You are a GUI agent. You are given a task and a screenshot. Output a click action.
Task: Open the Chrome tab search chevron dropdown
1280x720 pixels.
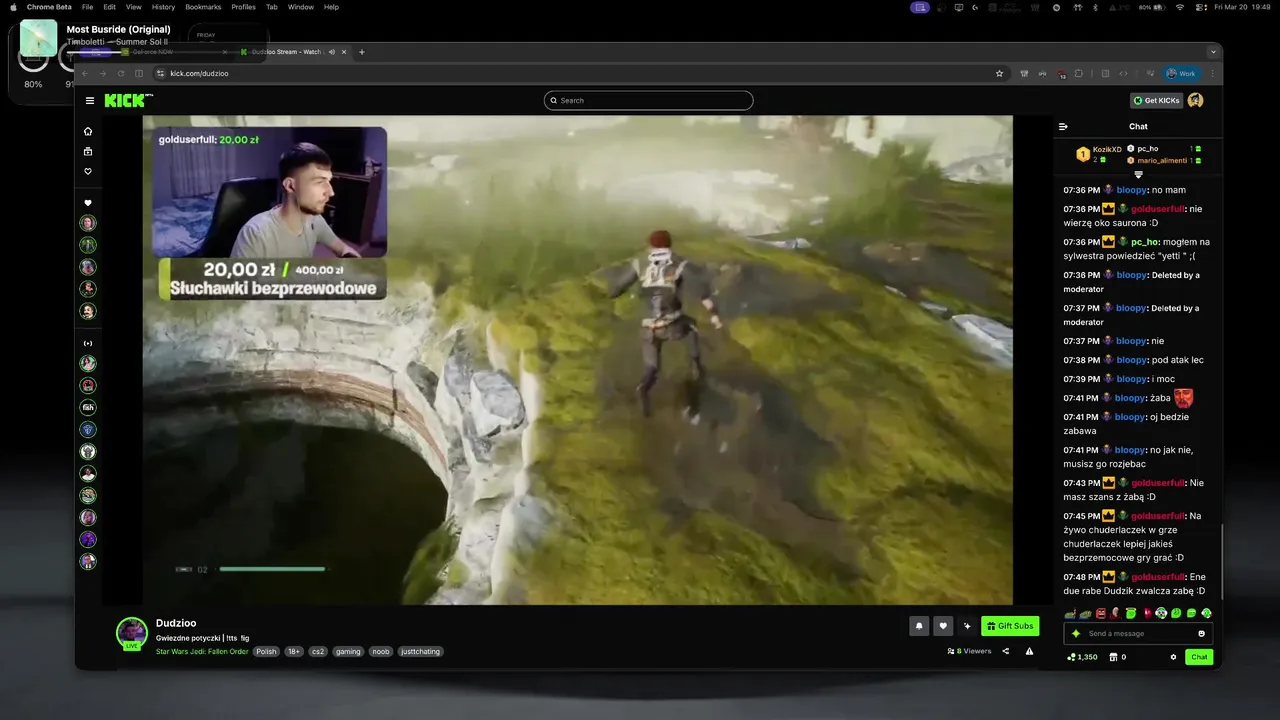(x=1214, y=51)
